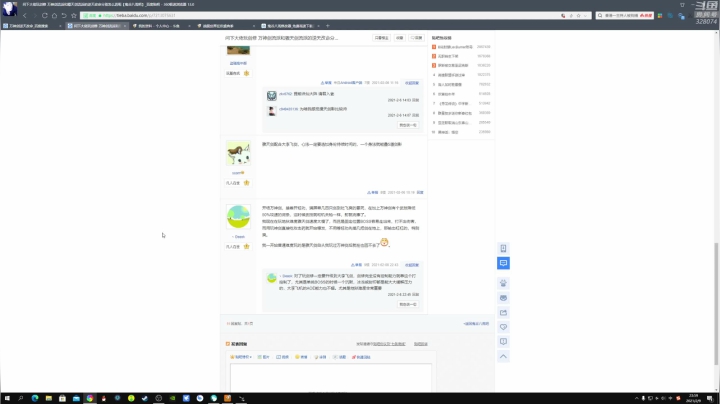Bookmark this page with the star icon
720x404 pixels.
(x=73, y=16)
